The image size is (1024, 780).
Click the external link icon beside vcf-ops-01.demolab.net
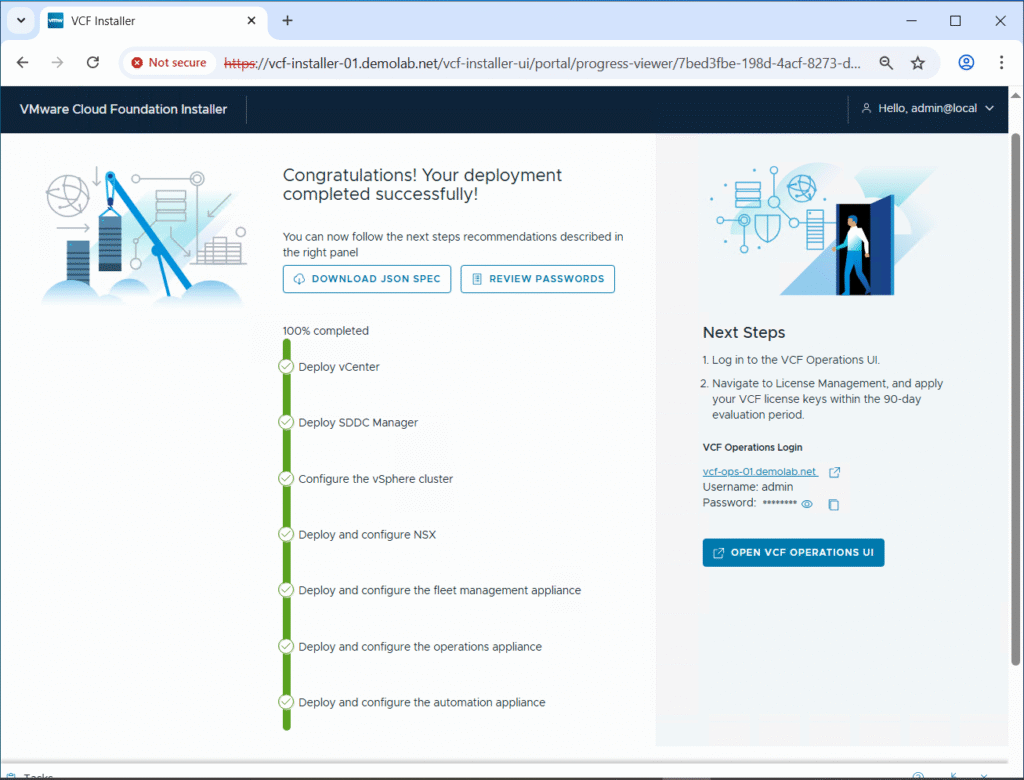tap(834, 472)
